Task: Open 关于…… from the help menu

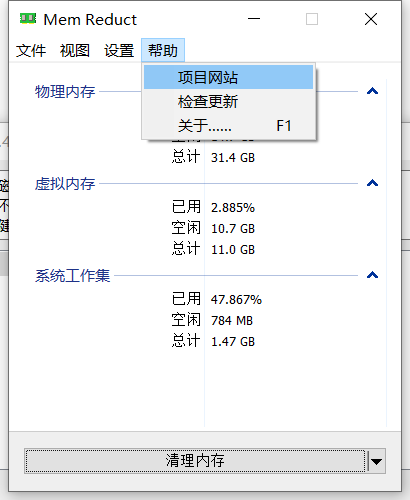Action: click(229, 126)
